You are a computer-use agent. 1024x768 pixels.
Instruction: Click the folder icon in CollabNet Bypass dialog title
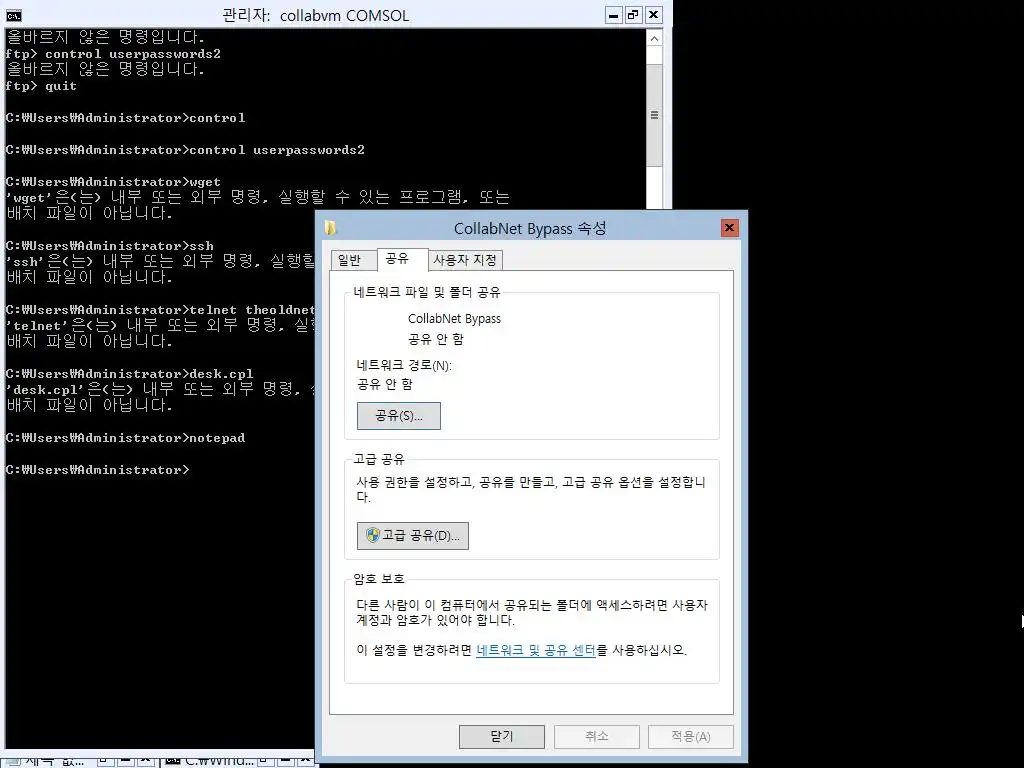click(x=330, y=227)
